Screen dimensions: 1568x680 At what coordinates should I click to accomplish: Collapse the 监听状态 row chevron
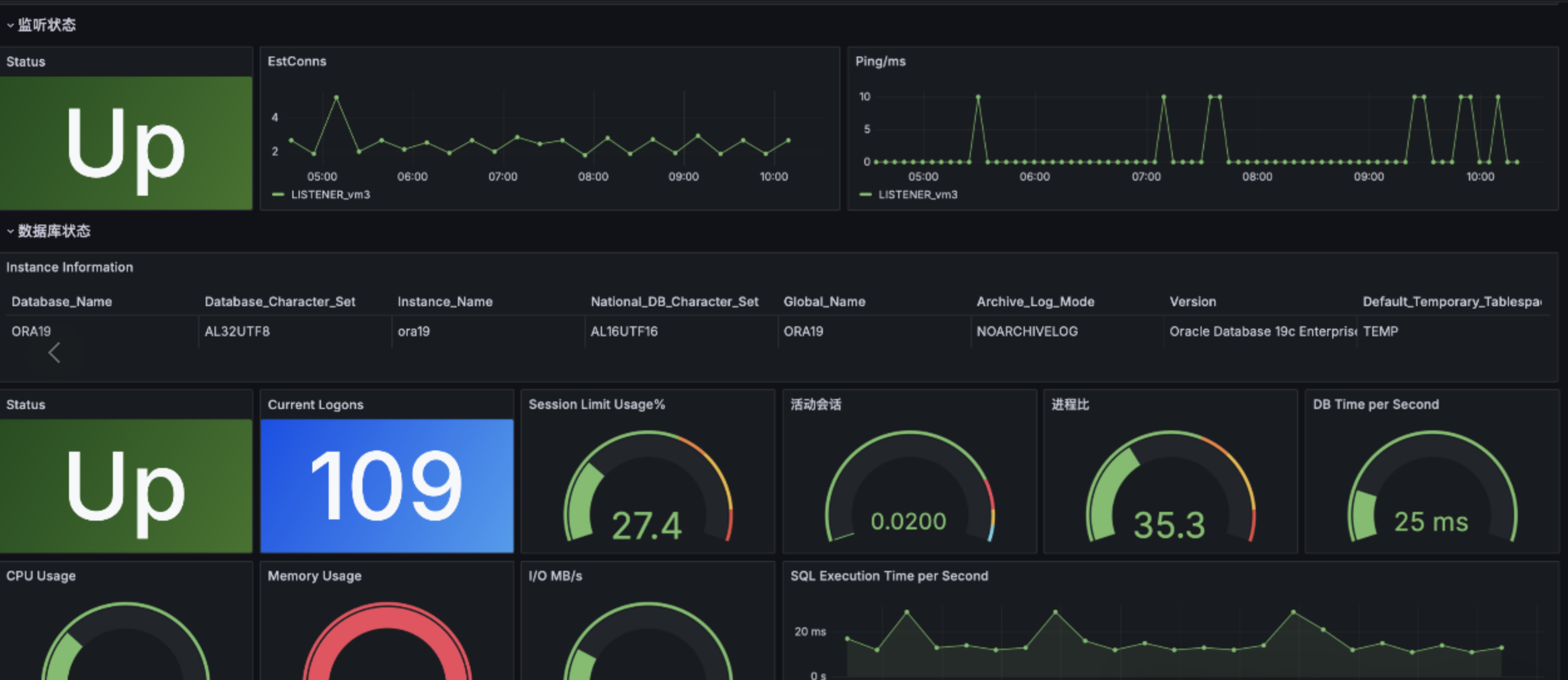10,26
